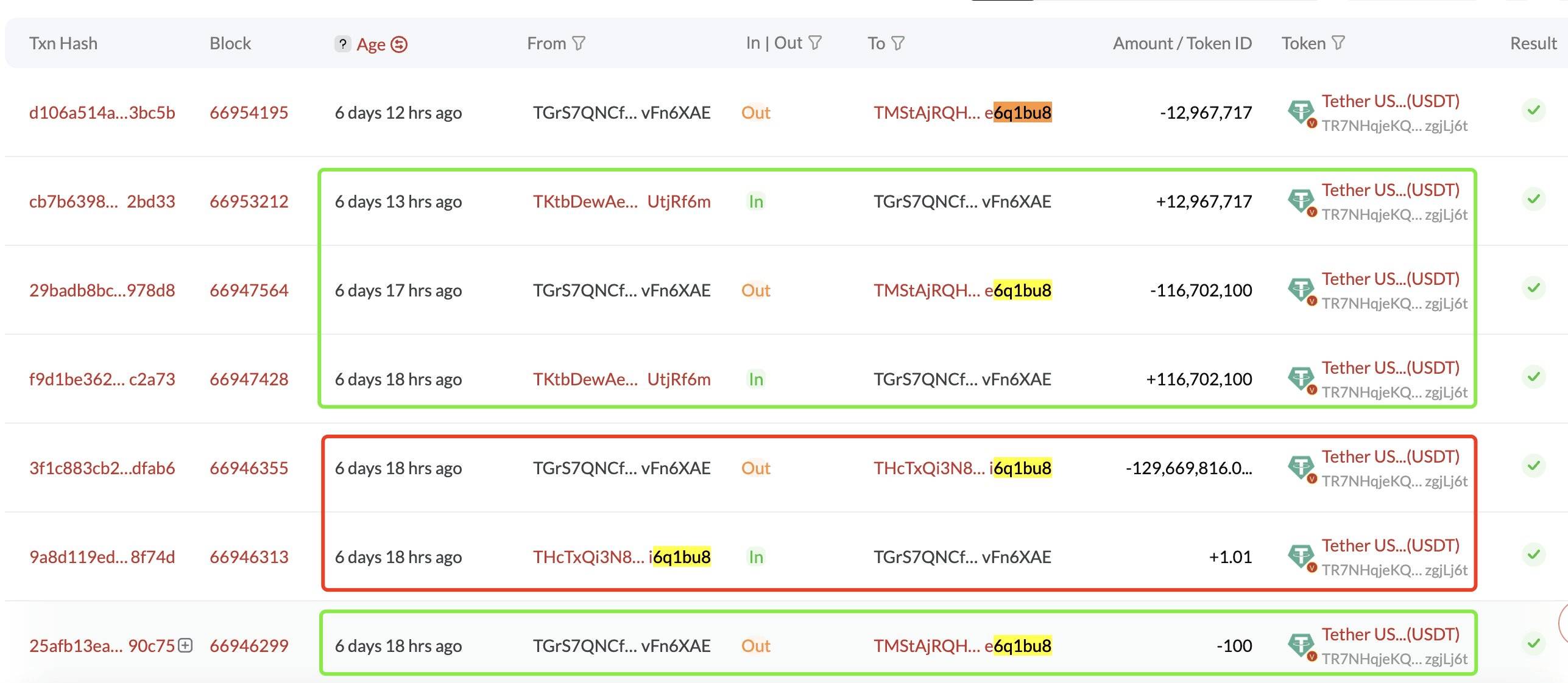Open the In | Out column filter
The image size is (1568, 683).
(815, 43)
